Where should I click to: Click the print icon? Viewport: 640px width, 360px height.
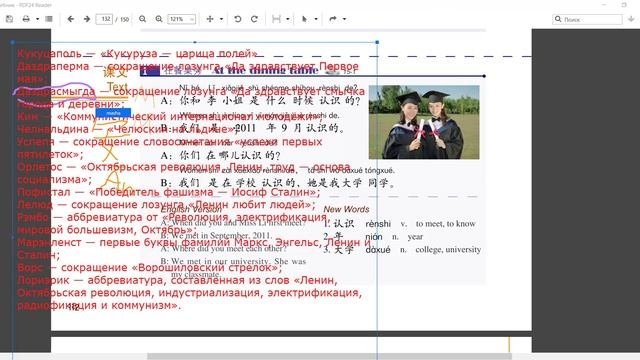[x=26, y=19]
